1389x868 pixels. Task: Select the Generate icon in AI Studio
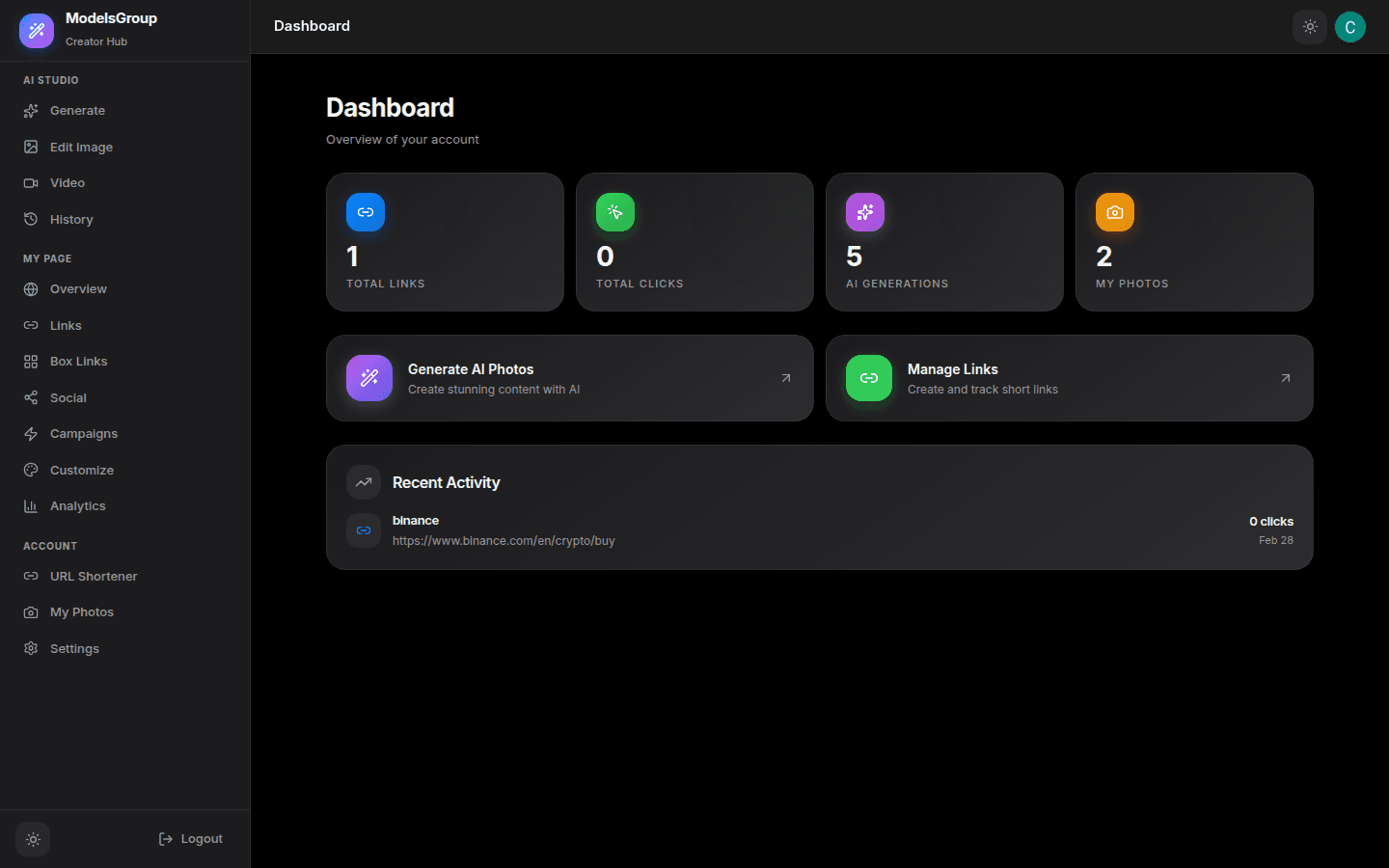pyautogui.click(x=32, y=110)
